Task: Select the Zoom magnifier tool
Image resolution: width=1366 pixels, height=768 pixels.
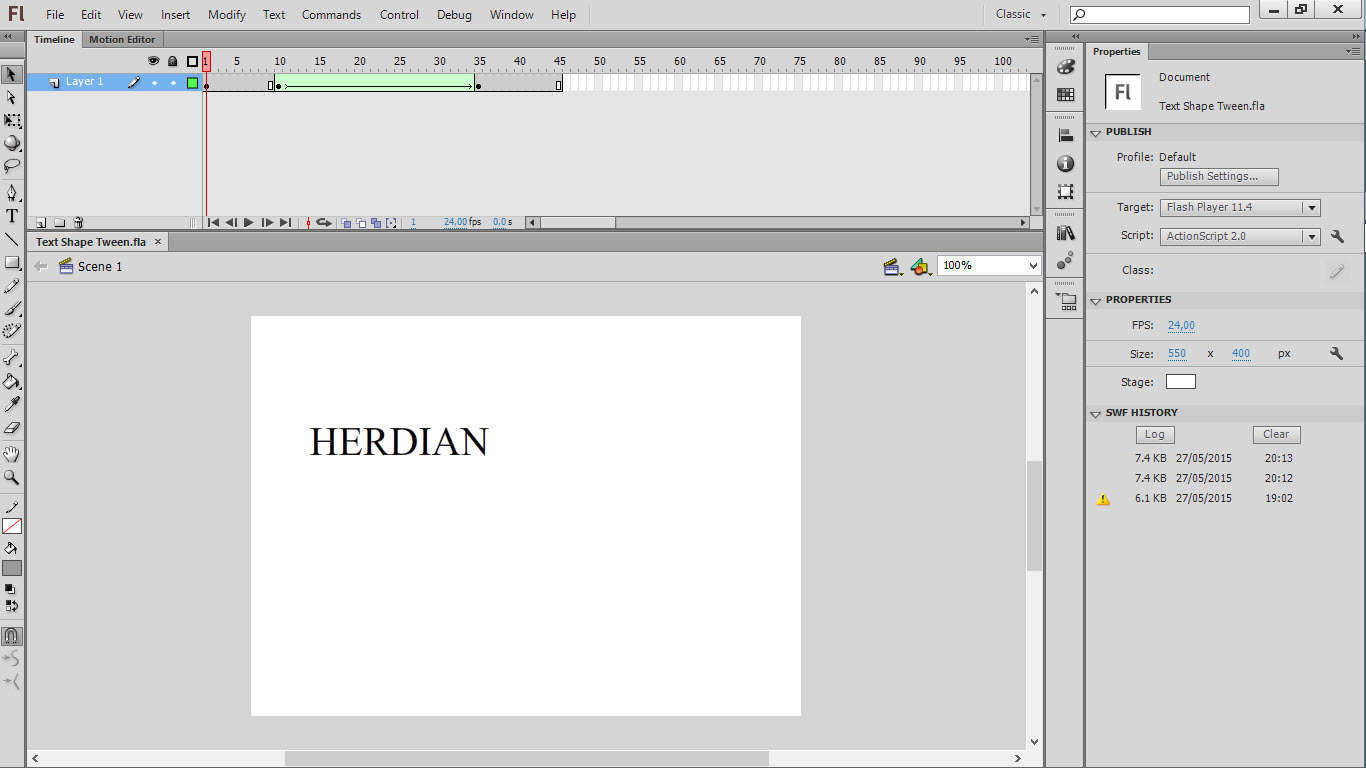Action: click(12, 477)
